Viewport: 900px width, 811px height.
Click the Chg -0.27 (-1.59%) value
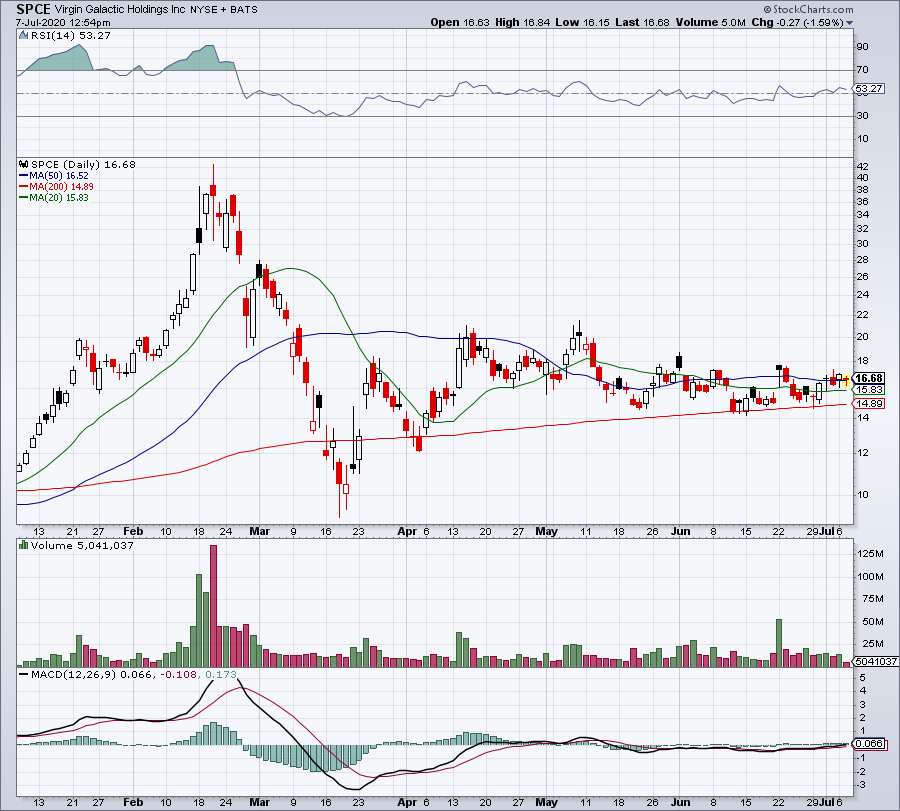click(x=797, y=22)
